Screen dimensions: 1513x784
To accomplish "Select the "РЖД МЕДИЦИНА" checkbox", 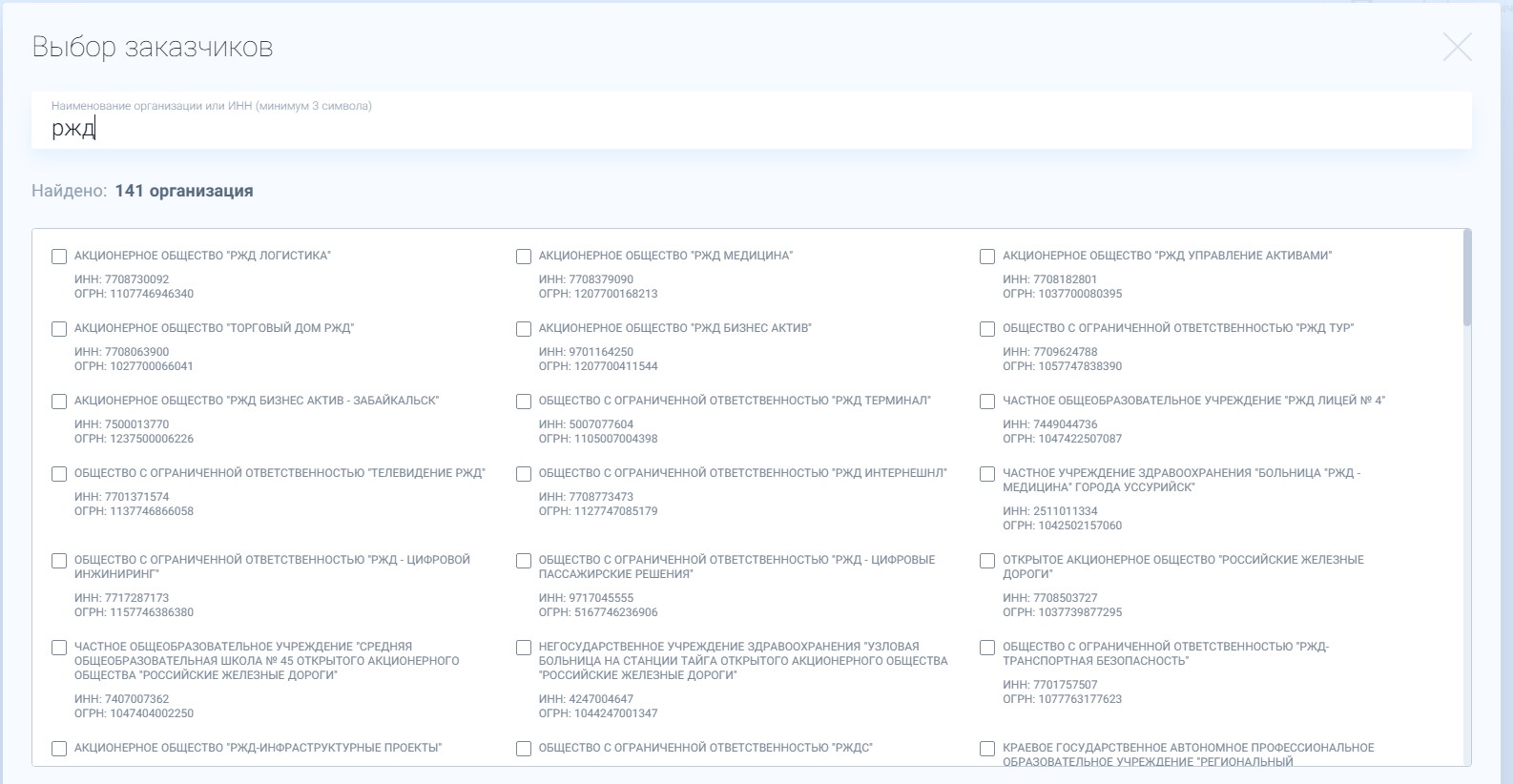I will (524, 257).
